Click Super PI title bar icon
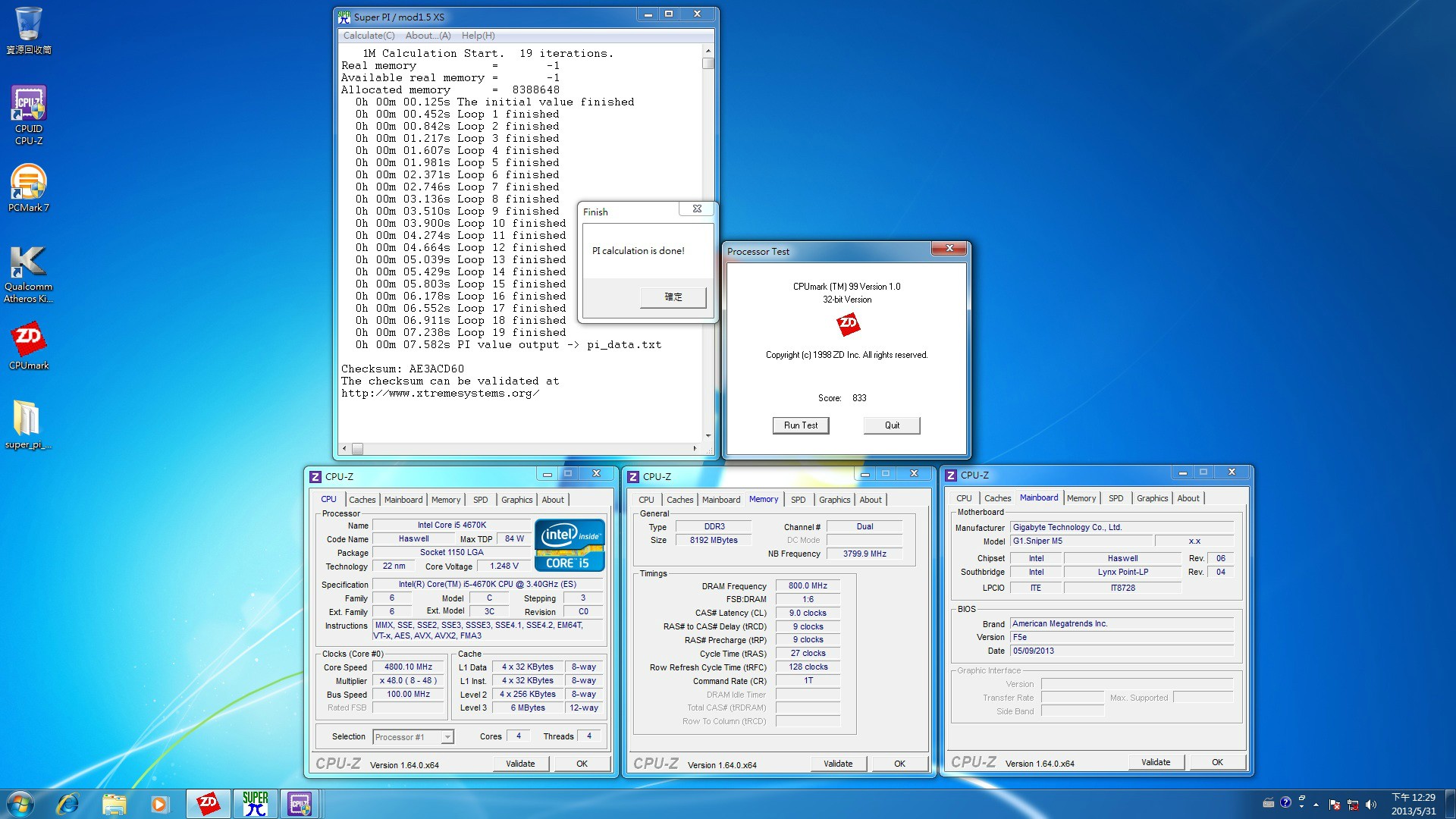Image resolution: width=1456 pixels, height=819 pixels. (x=344, y=16)
